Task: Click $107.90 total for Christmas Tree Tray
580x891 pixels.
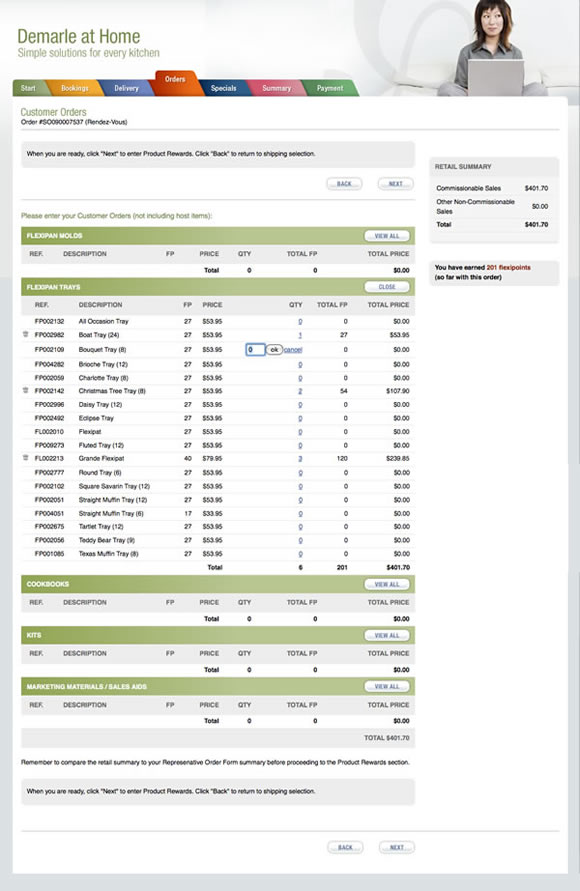Action: pyautogui.click(x=397, y=391)
